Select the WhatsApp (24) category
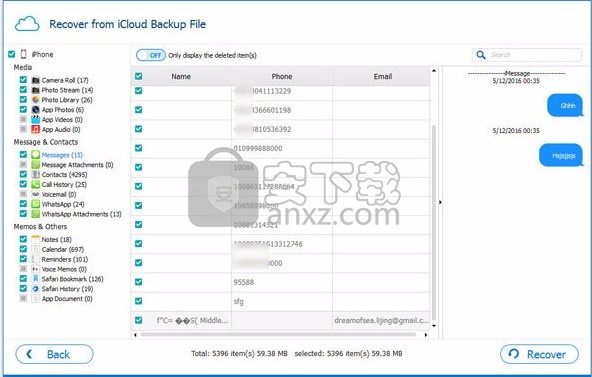 tap(63, 204)
